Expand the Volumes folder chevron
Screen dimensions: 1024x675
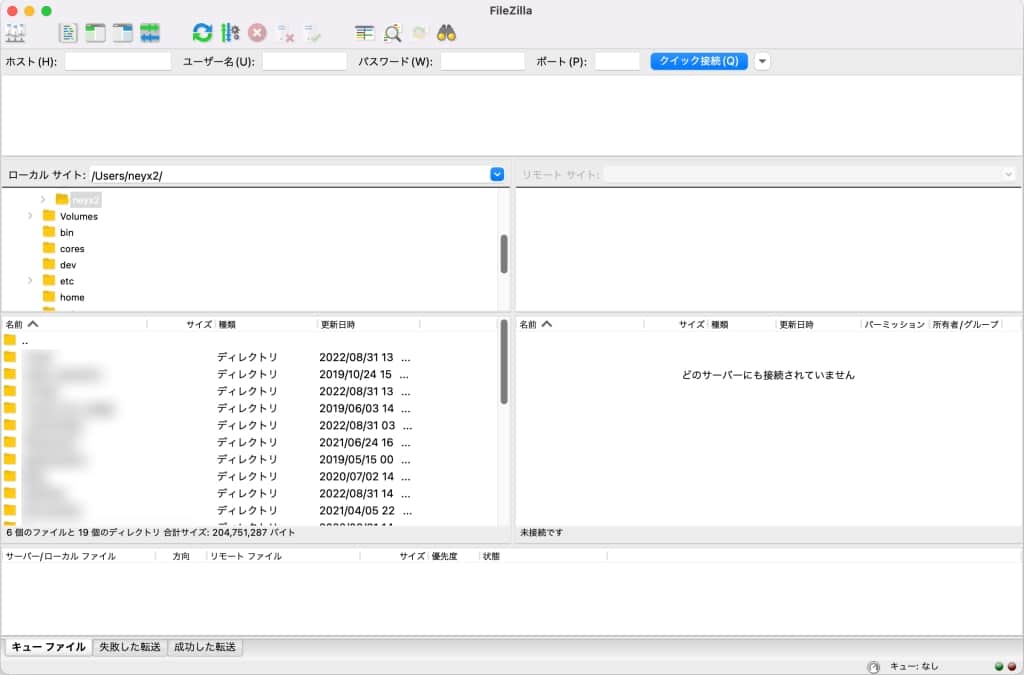click(30, 215)
